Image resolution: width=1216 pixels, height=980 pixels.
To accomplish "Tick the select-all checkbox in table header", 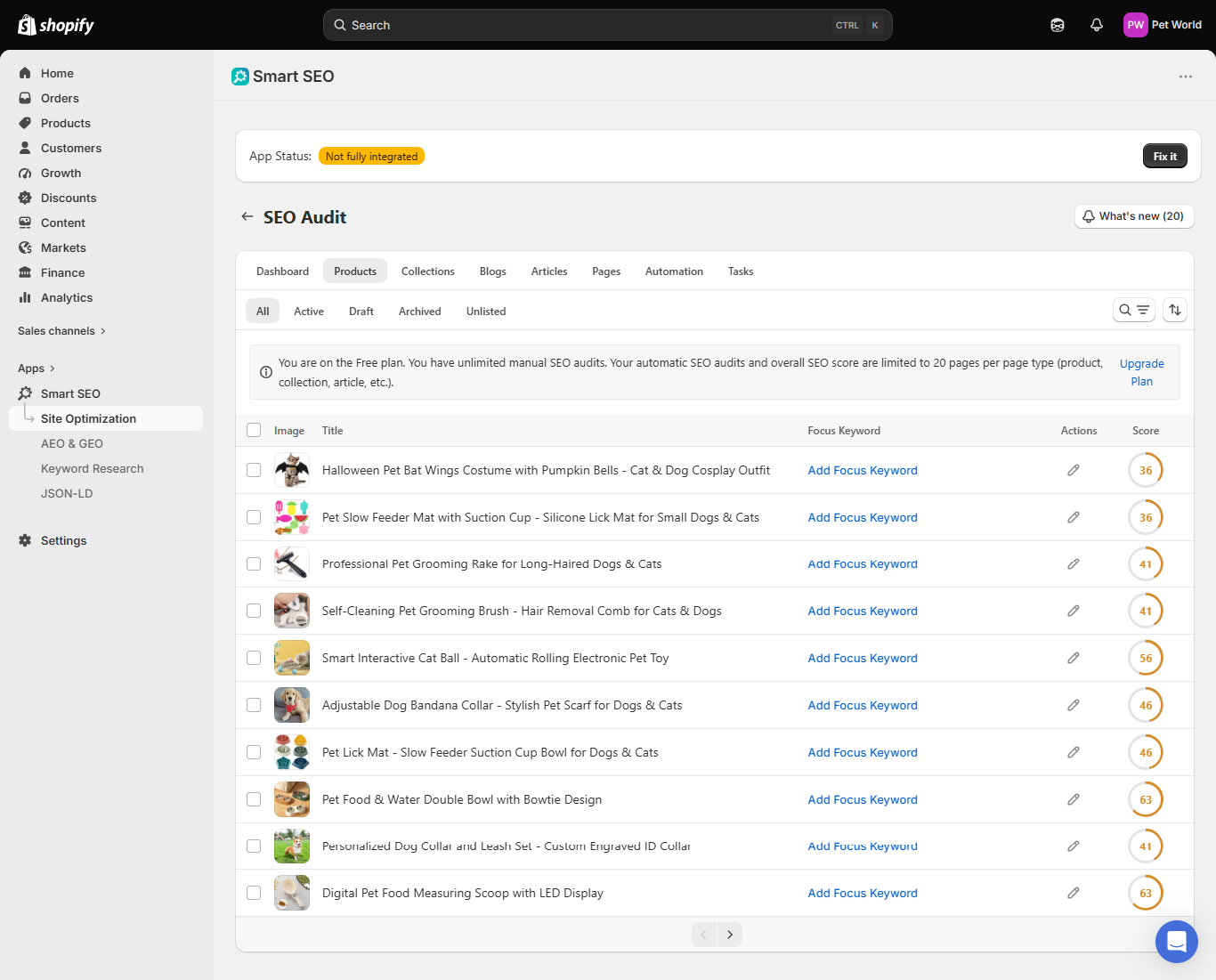I will (x=254, y=430).
